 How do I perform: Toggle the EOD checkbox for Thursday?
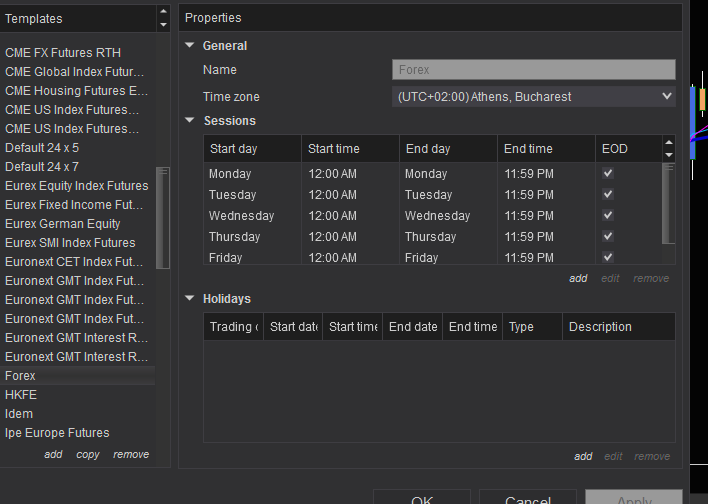point(608,236)
